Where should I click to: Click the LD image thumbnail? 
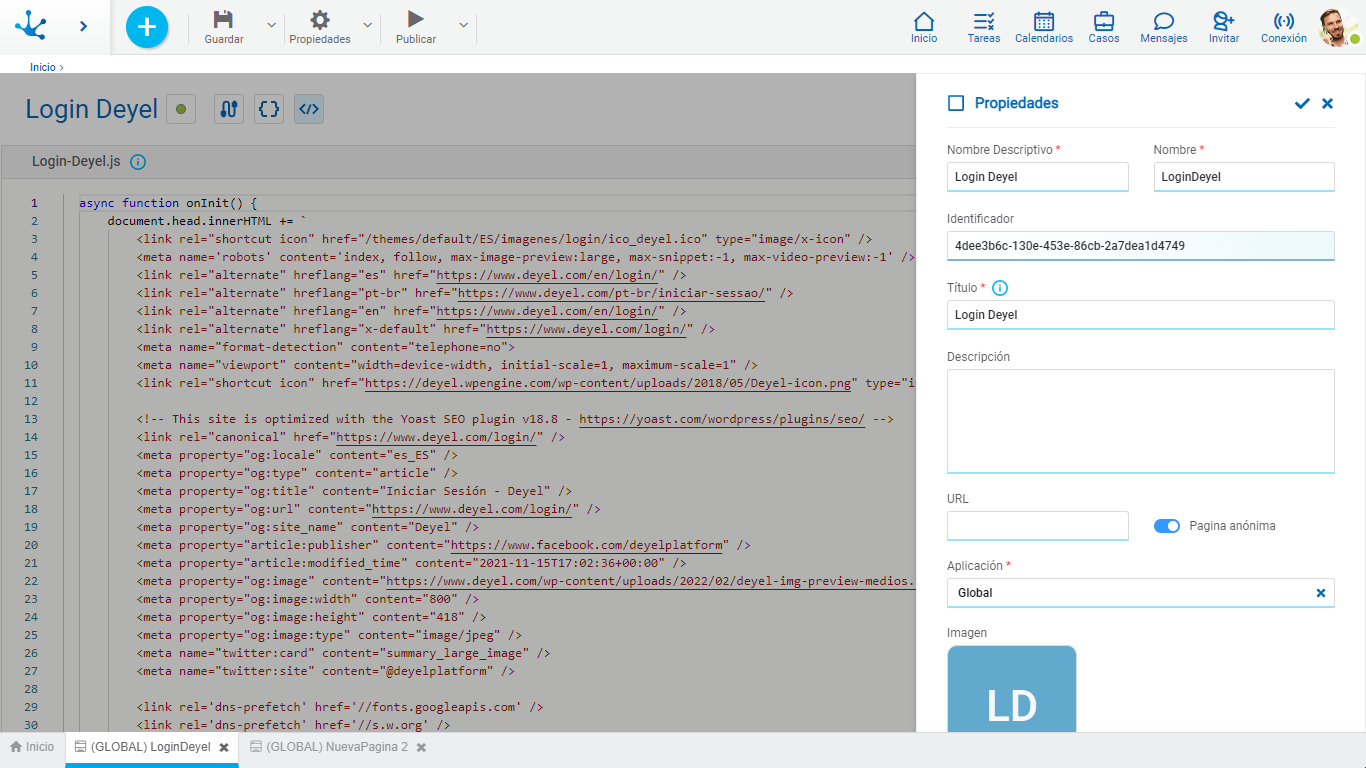point(1012,690)
